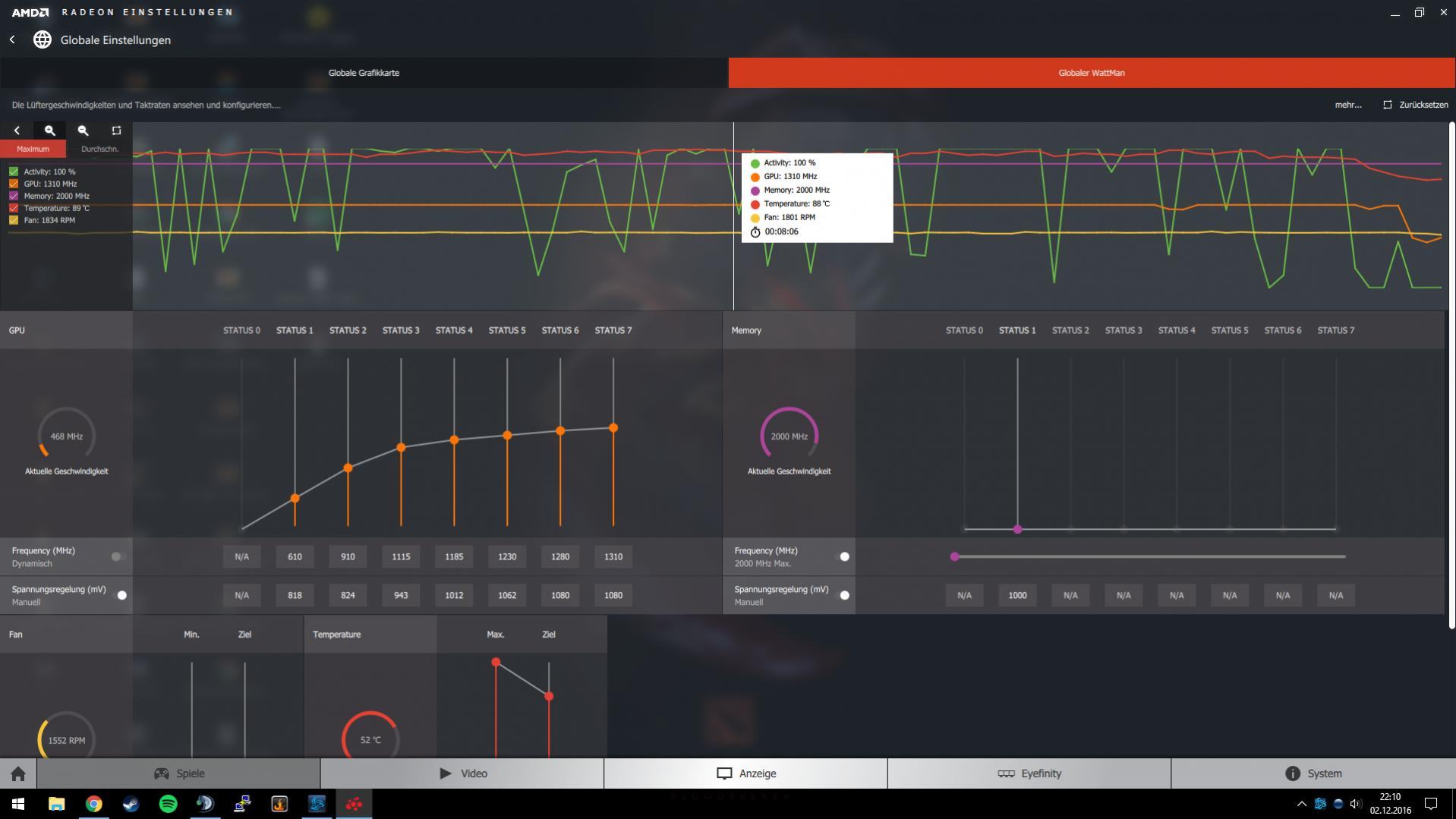This screenshot has width=1456, height=819.
Task: Open the Spiele section
Action: [x=178, y=773]
